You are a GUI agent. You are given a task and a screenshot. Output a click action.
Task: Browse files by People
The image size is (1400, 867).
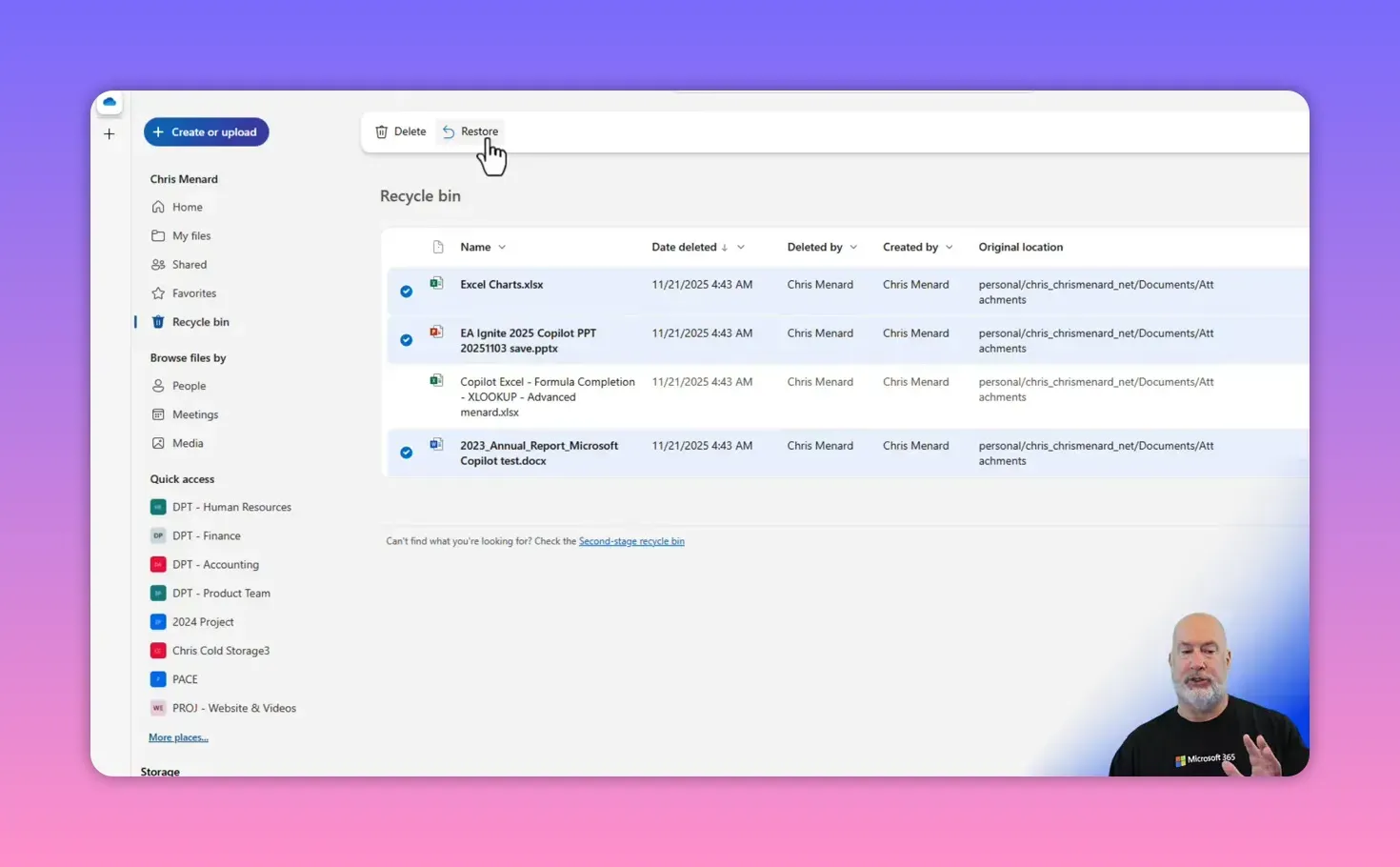190,385
